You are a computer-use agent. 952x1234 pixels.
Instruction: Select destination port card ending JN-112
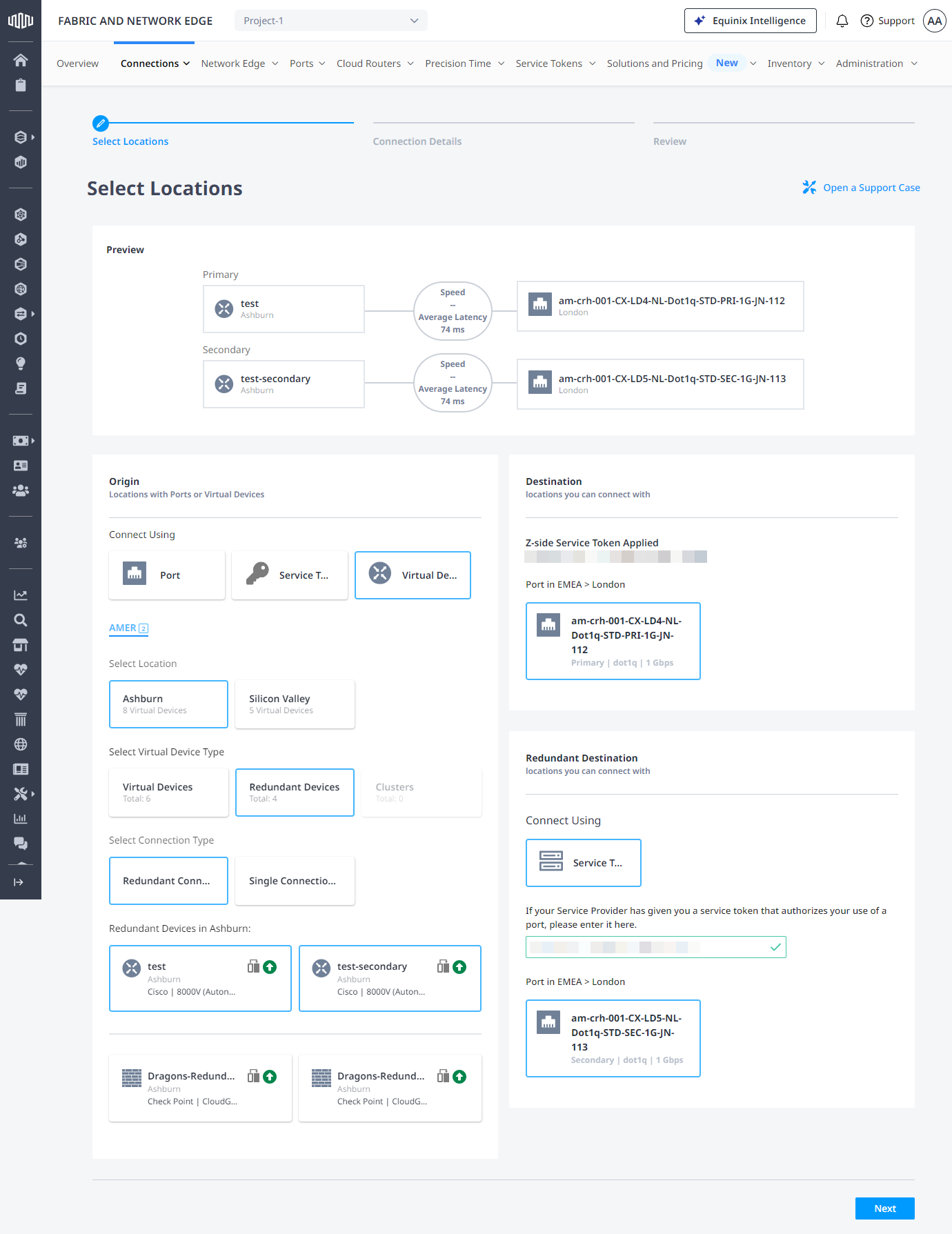[x=613, y=641]
